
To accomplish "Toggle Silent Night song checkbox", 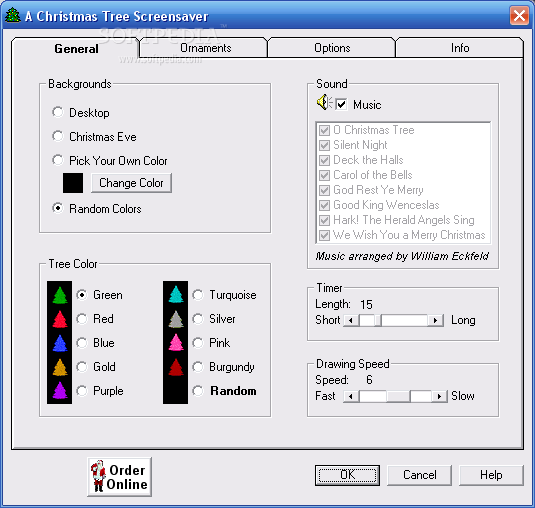I will pyautogui.click(x=324, y=145).
